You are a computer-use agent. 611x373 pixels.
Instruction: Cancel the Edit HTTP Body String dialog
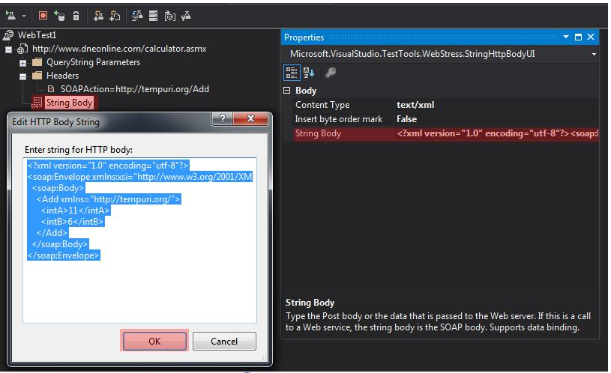click(x=224, y=341)
